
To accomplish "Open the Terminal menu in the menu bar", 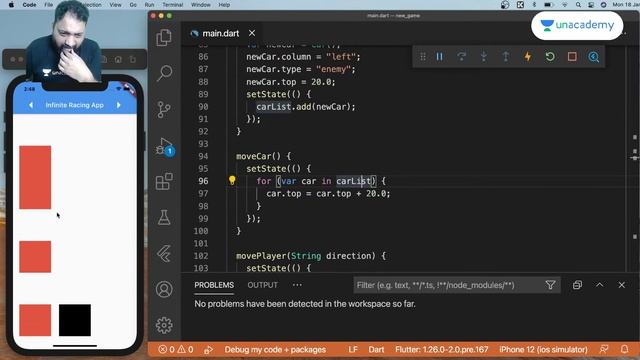I will click(173, 5).
